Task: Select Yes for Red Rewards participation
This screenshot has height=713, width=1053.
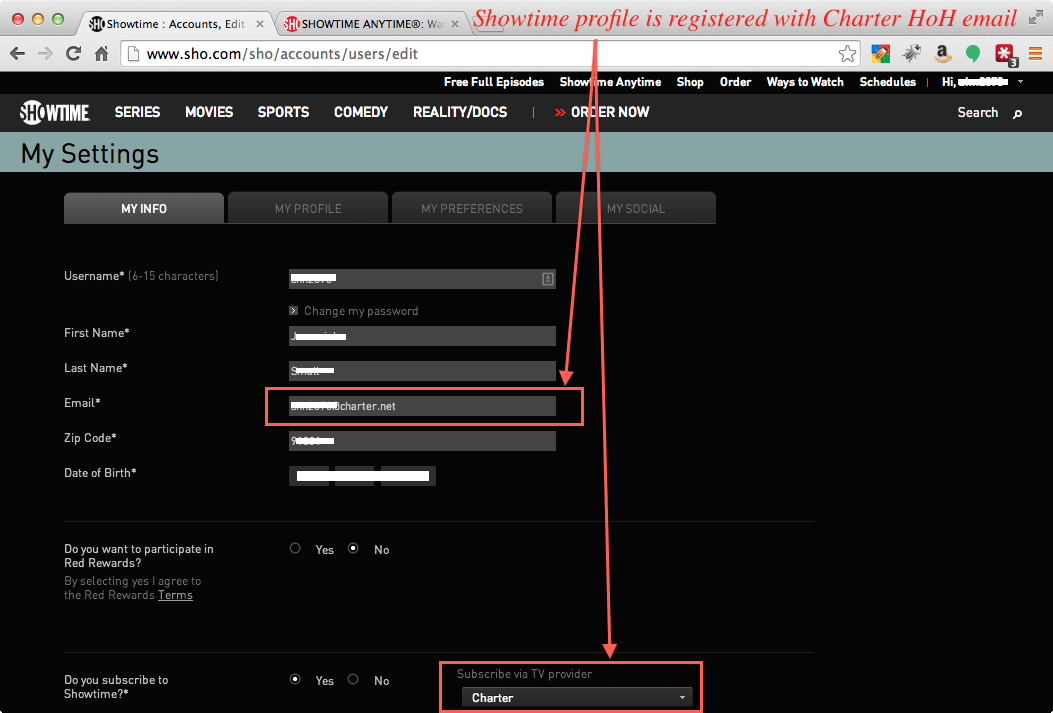Action: [x=295, y=549]
